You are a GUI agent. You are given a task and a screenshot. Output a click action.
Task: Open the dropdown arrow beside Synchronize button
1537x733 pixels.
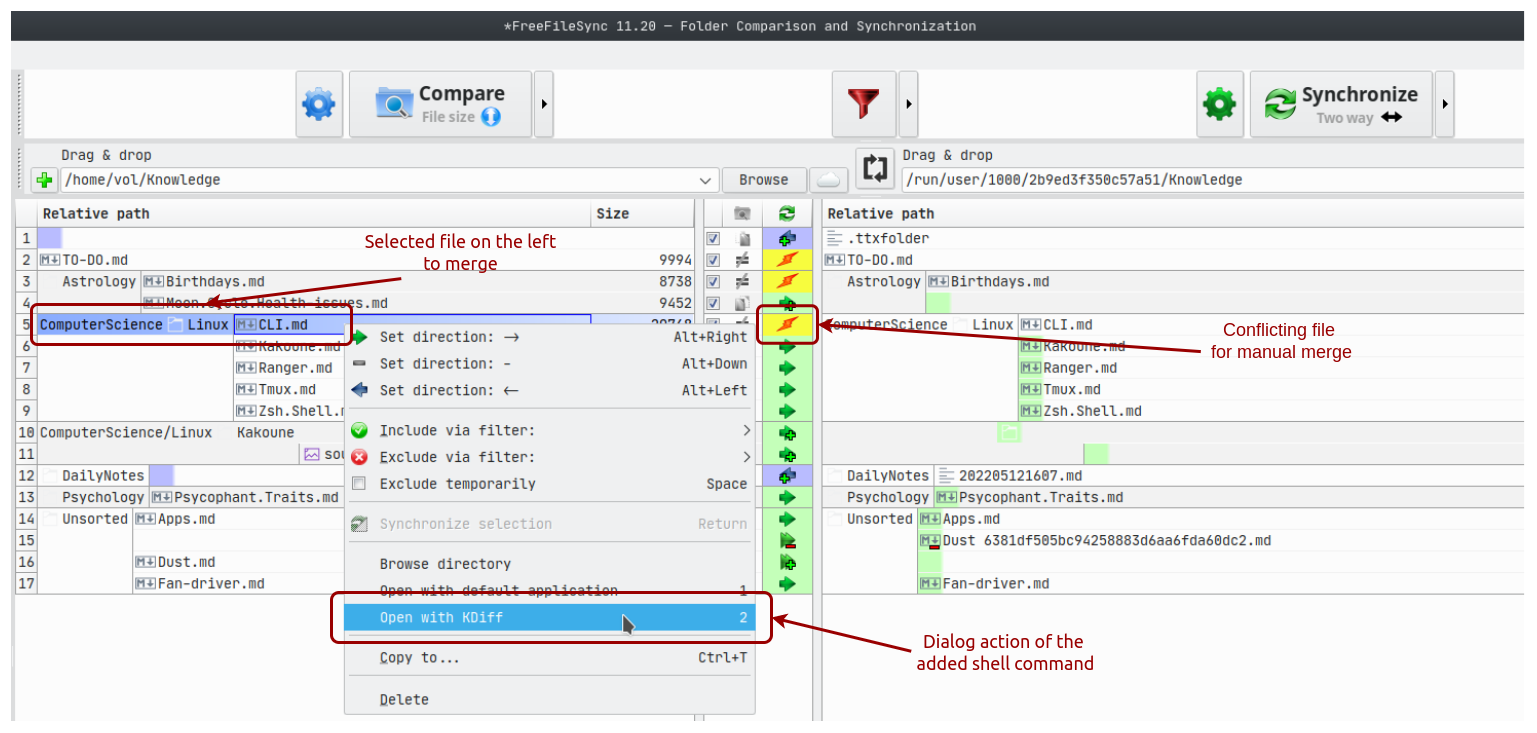pyautogui.click(x=1445, y=104)
